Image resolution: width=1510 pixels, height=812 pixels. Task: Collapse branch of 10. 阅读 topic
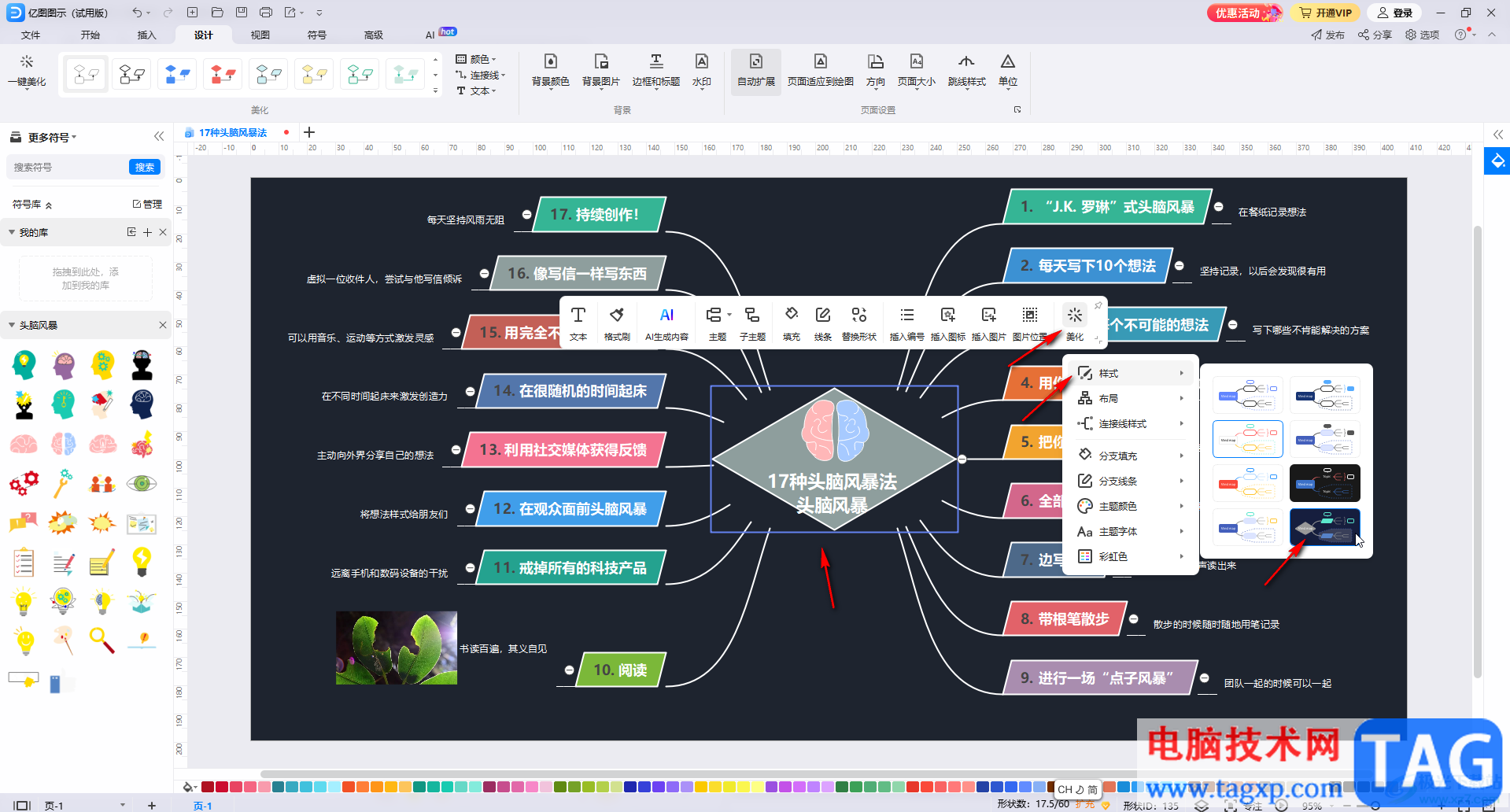tap(569, 670)
